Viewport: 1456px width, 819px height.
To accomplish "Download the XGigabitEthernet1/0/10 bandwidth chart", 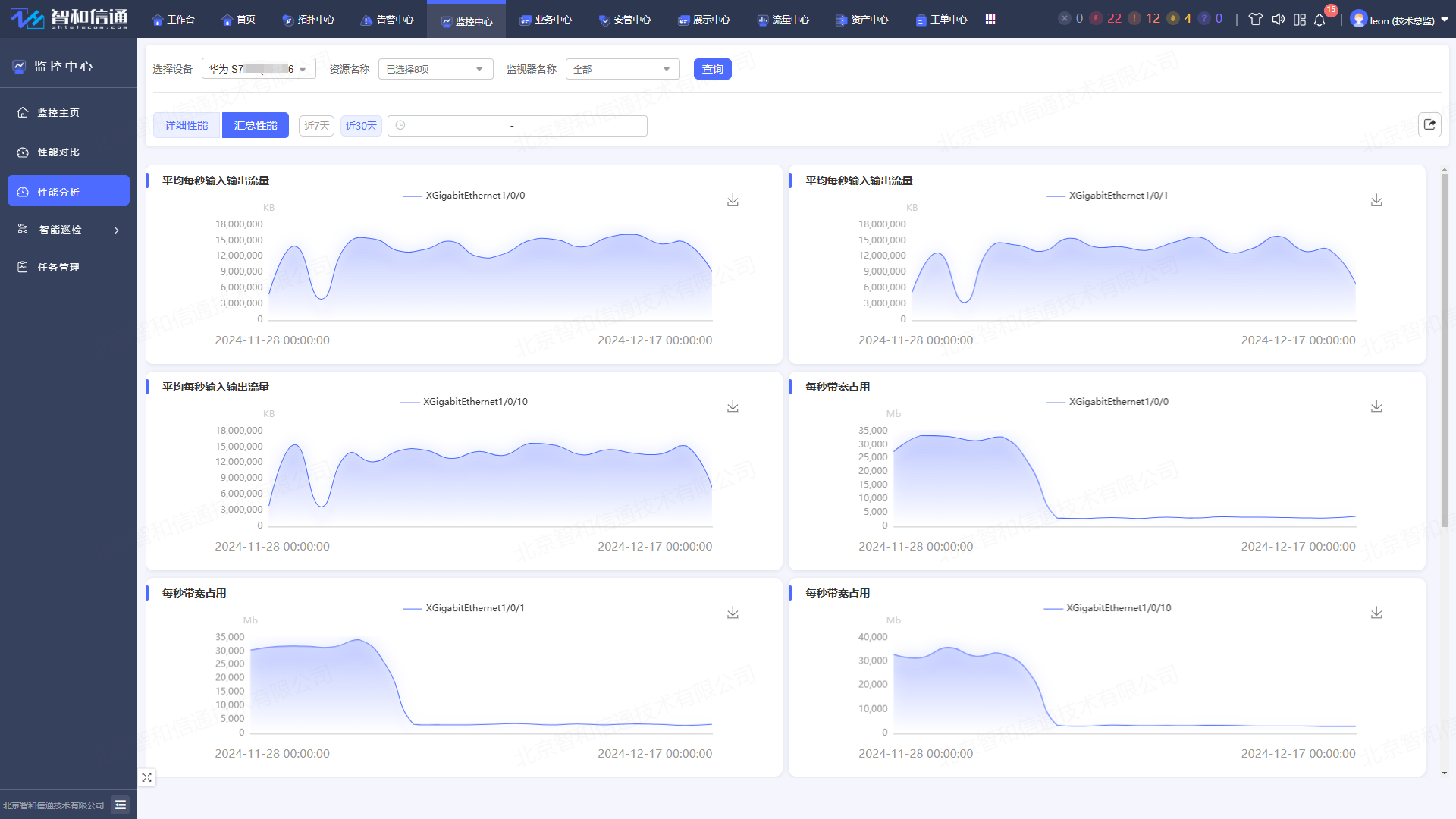I will tap(1376, 613).
